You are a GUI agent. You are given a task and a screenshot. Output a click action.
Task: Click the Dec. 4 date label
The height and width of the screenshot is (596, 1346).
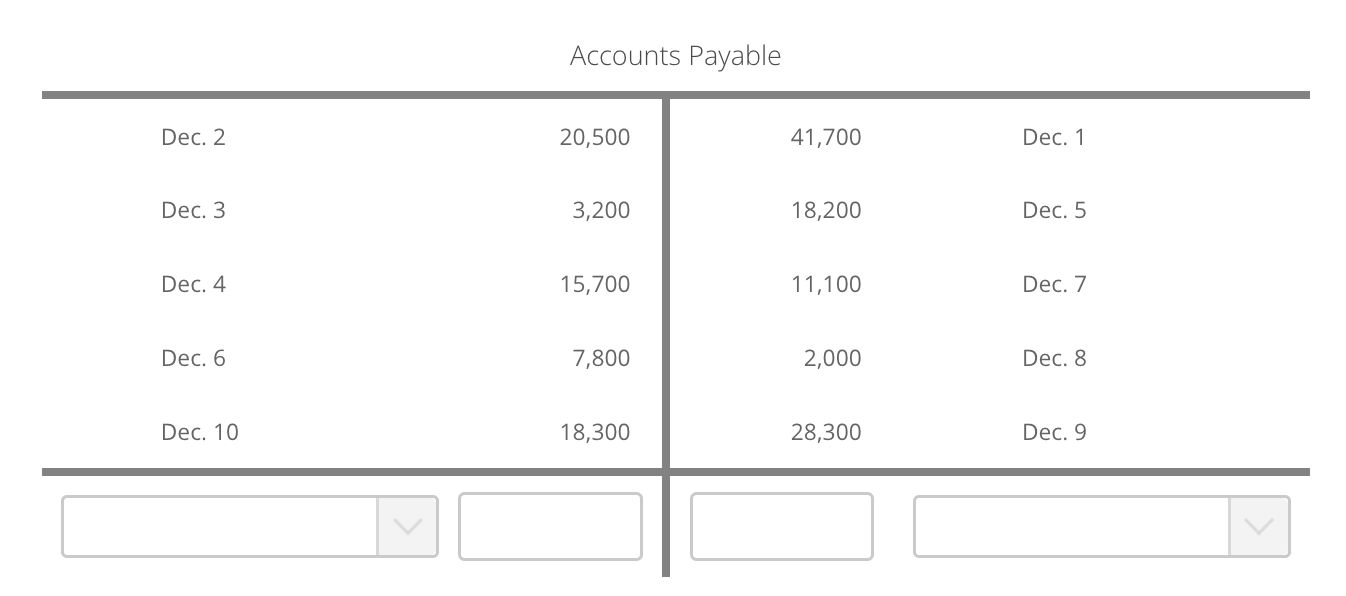click(194, 284)
